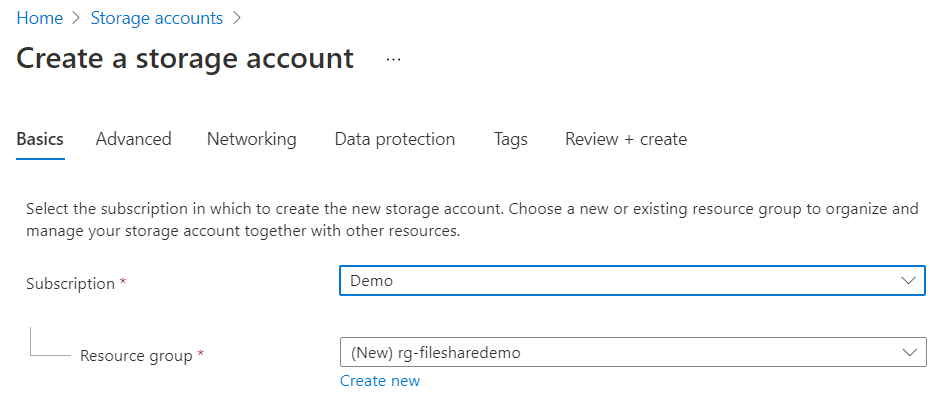This screenshot has height=402, width=938.
Task: Click the Resource group field label
Action: click(x=135, y=355)
